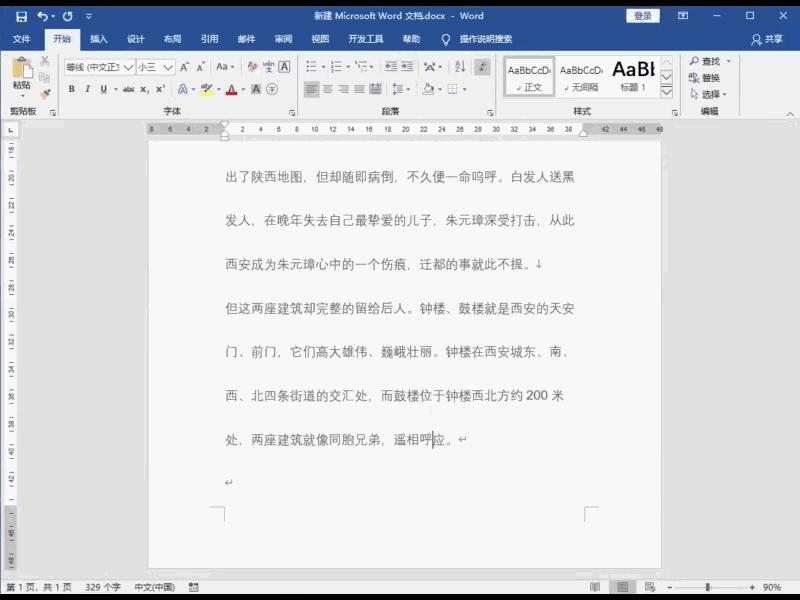Toggle italic formatting

pos(87,88)
